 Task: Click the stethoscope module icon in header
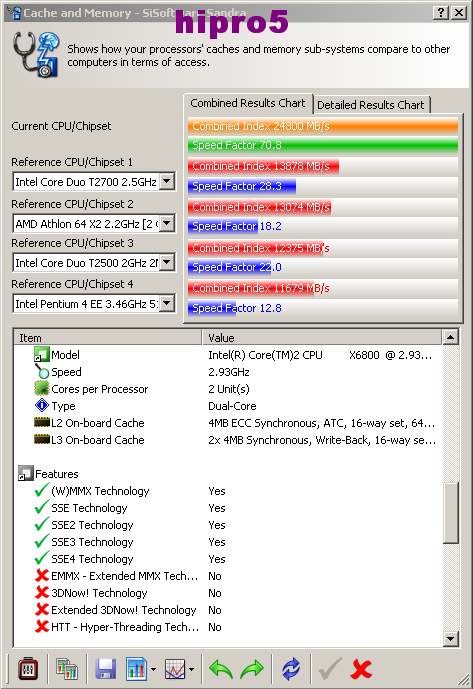[36, 55]
